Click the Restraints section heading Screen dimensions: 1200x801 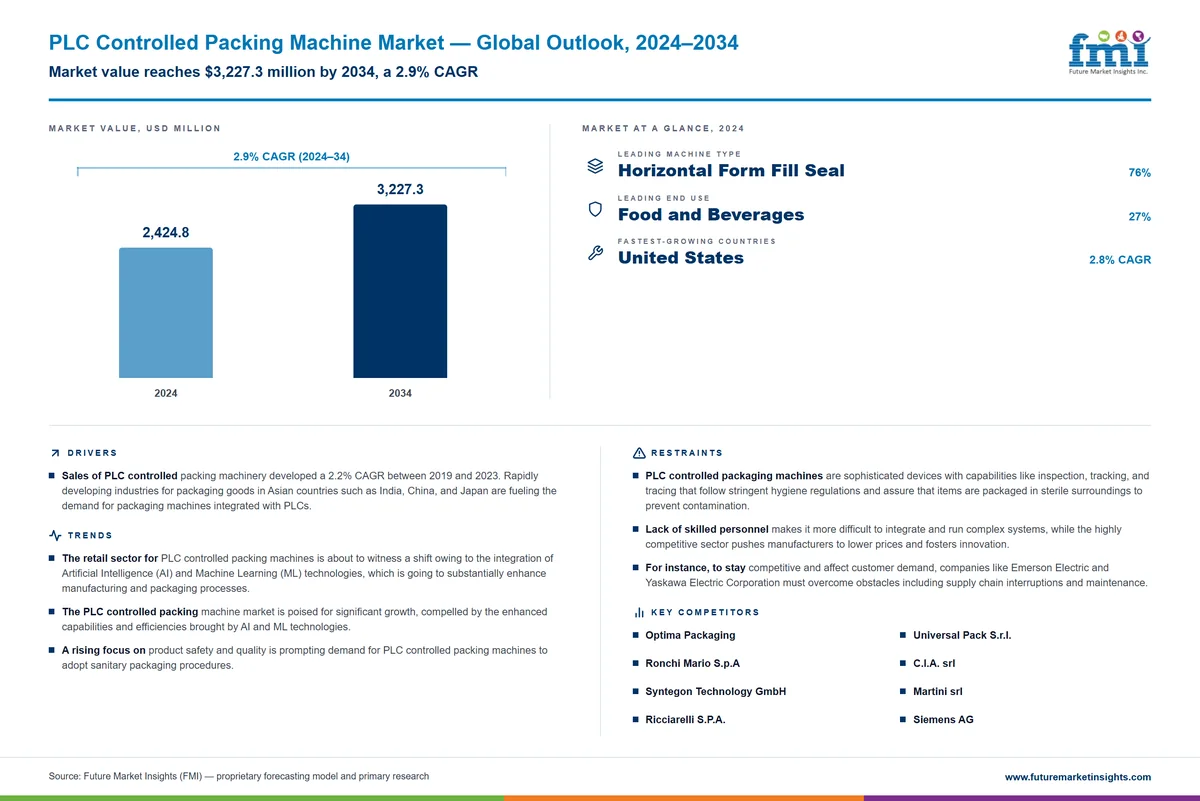click(x=687, y=453)
